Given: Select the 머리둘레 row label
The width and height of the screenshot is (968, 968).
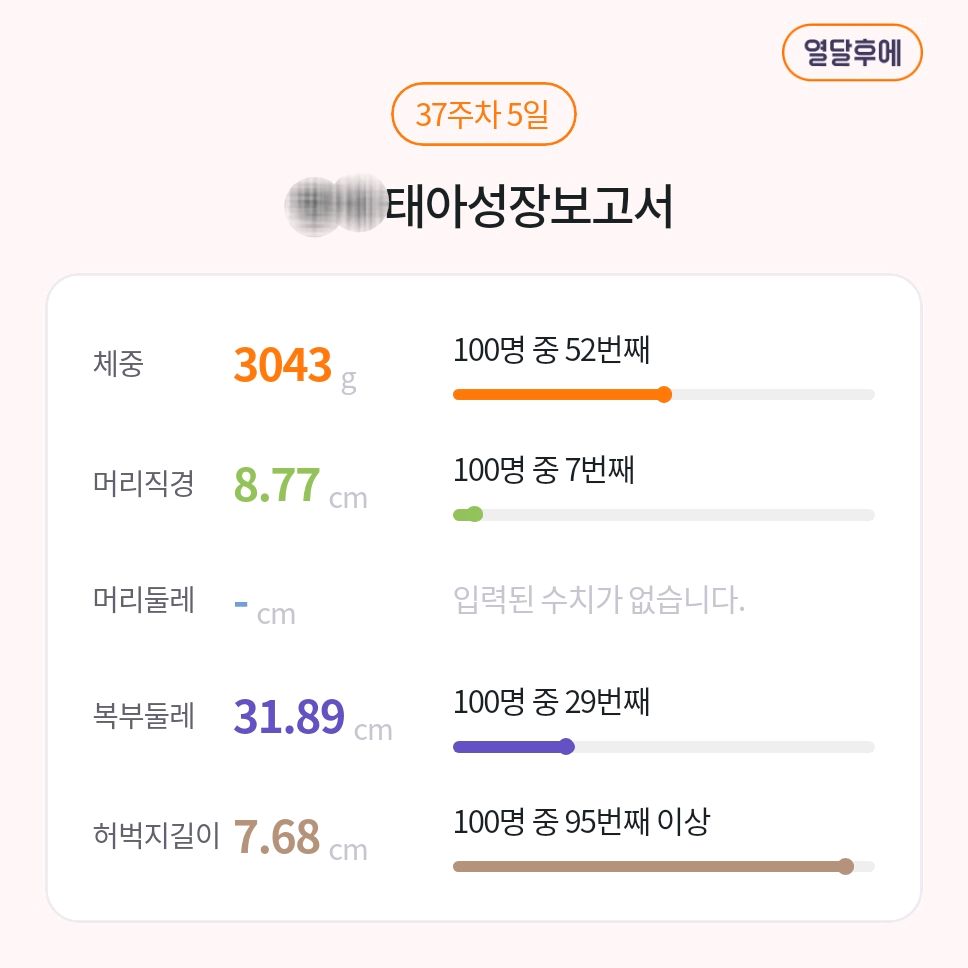Looking at the screenshot, I should click(x=144, y=599).
